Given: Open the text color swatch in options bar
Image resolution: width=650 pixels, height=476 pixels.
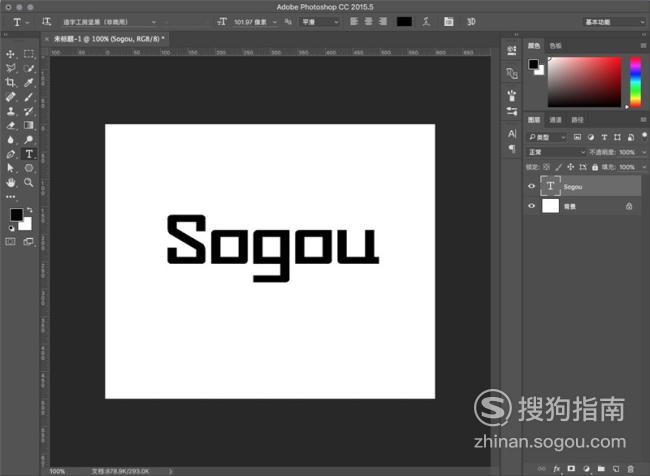Looking at the screenshot, I should tap(404, 22).
